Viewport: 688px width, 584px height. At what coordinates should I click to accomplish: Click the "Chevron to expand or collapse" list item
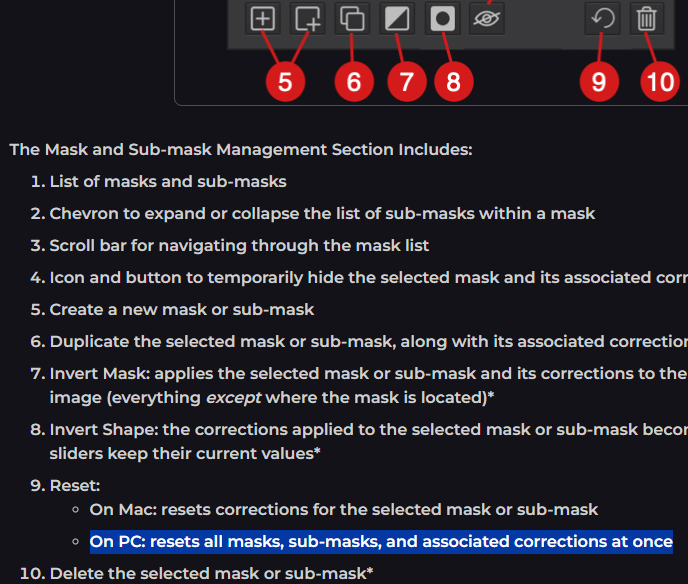pos(322,214)
